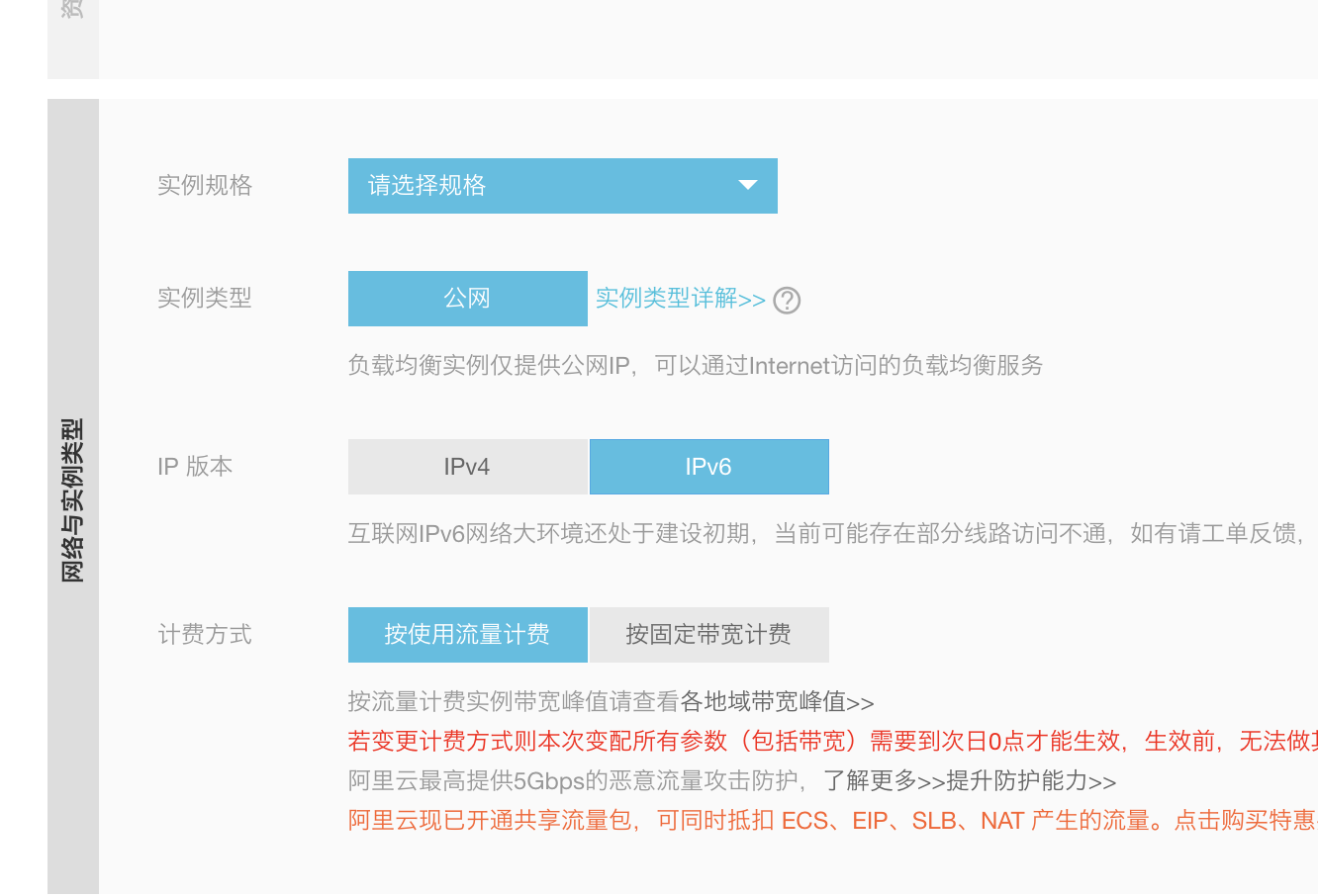Click the 实例类型 field label
Image resolution: width=1318 pixels, height=896 pixels.
coord(205,299)
